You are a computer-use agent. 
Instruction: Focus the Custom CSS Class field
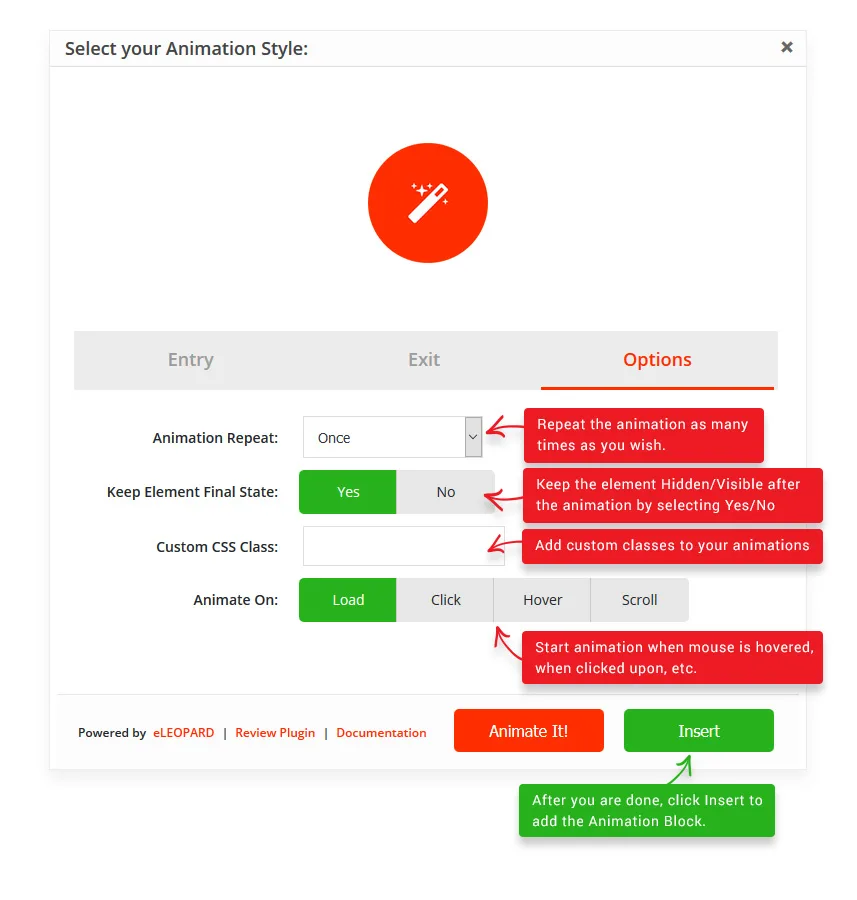[404, 546]
